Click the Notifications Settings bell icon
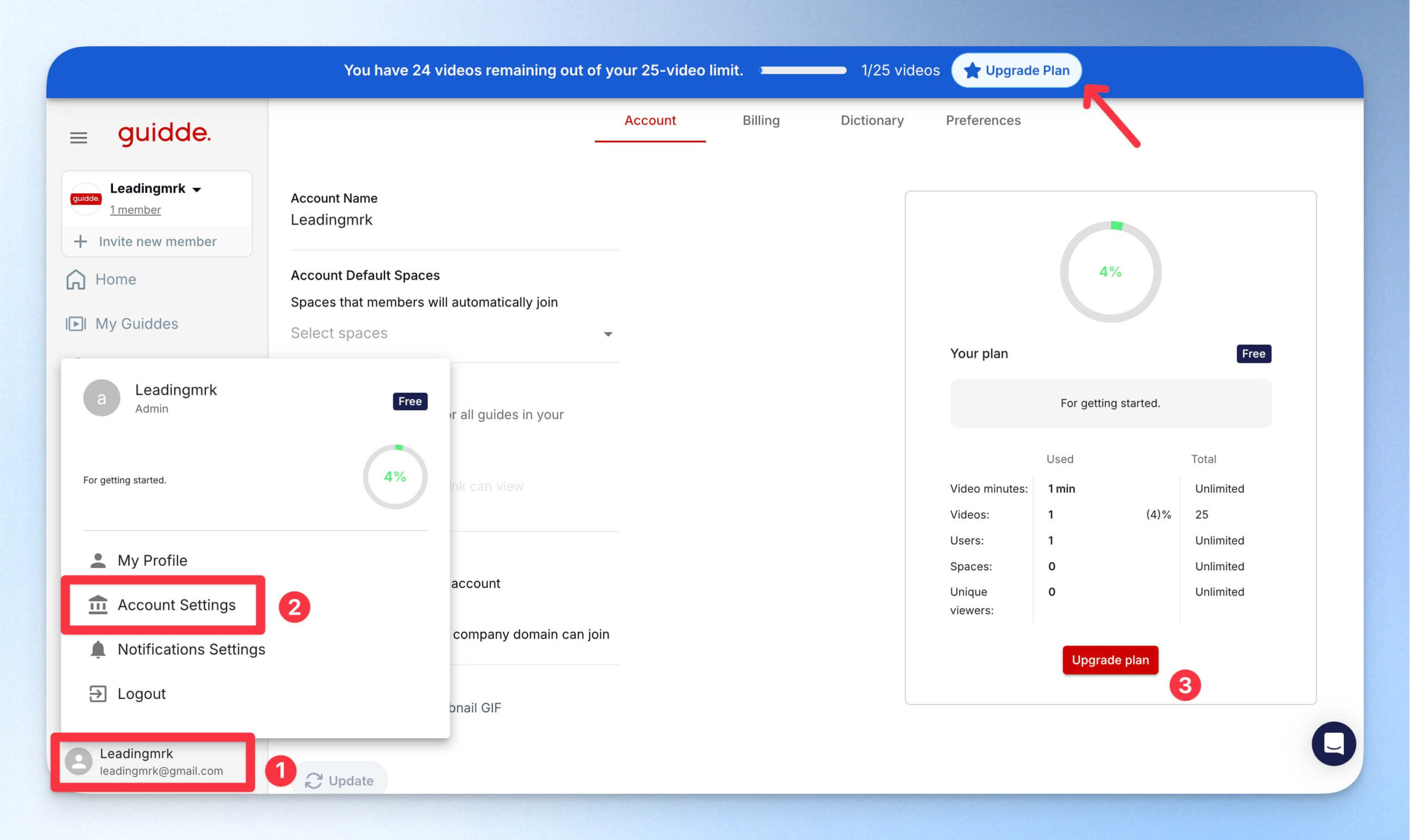The width and height of the screenshot is (1410, 840). (98, 649)
